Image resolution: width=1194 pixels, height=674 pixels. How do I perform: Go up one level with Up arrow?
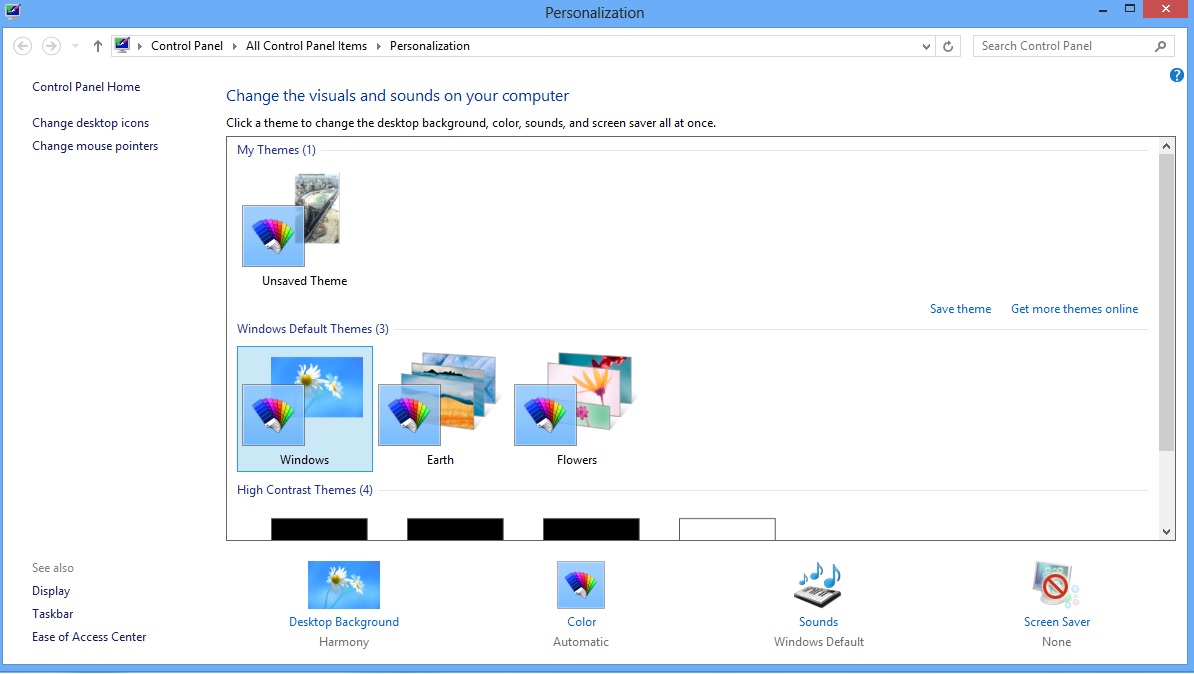click(97, 46)
